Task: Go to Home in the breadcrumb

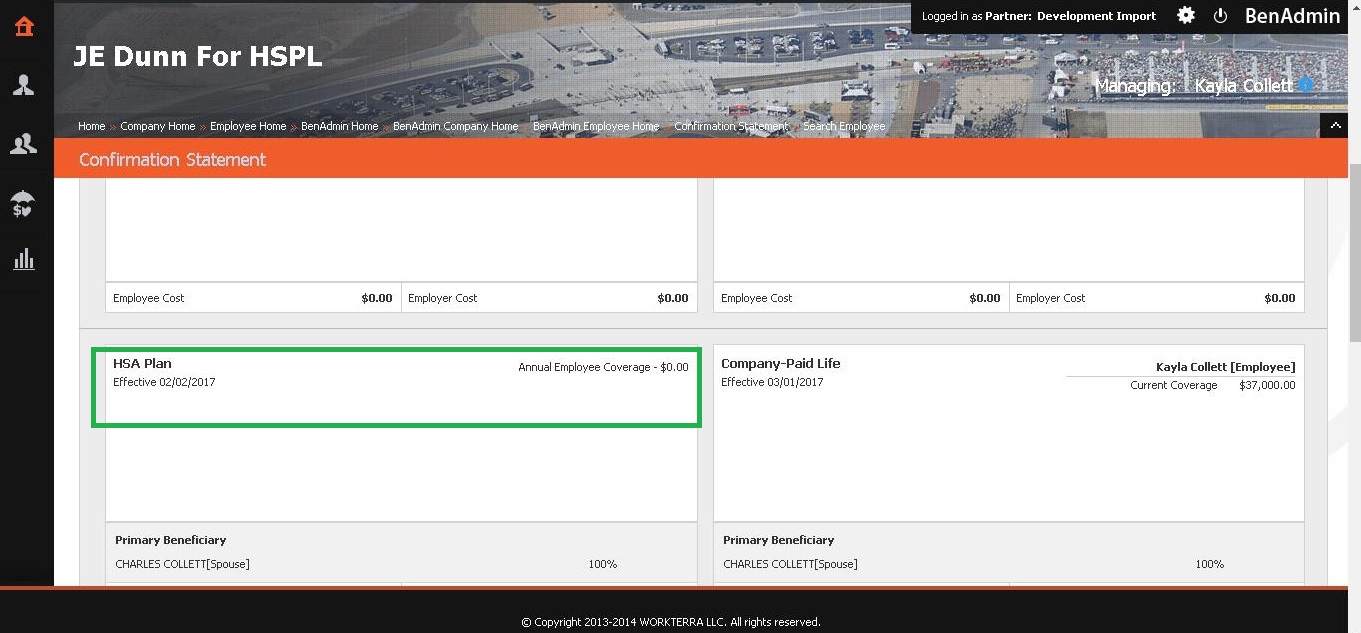Action: point(91,127)
